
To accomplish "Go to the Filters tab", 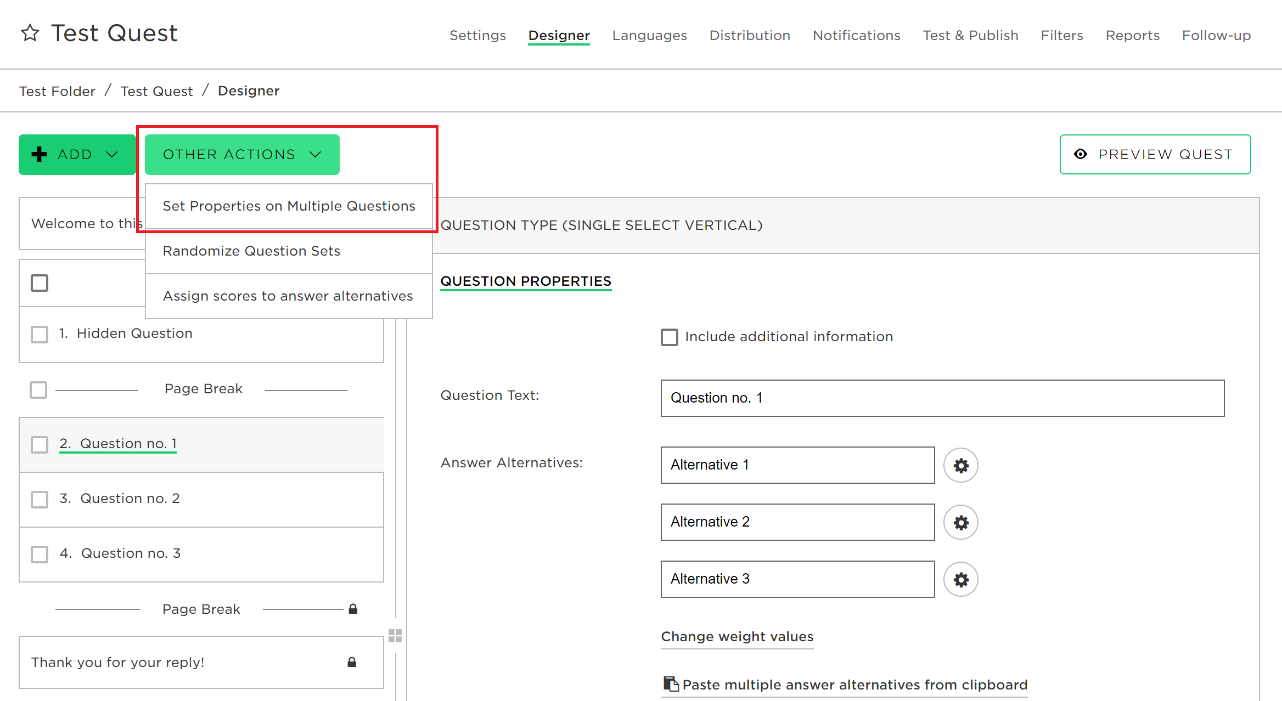I will (1062, 35).
